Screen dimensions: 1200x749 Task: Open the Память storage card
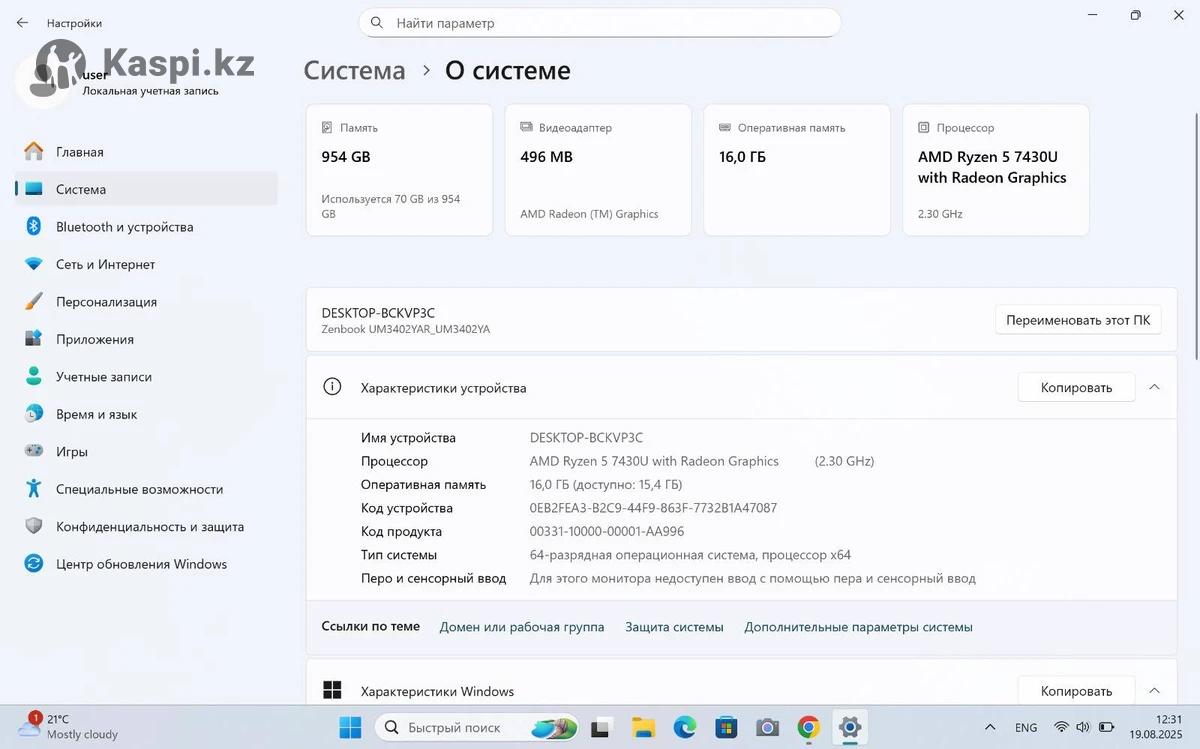(x=399, y=170)
